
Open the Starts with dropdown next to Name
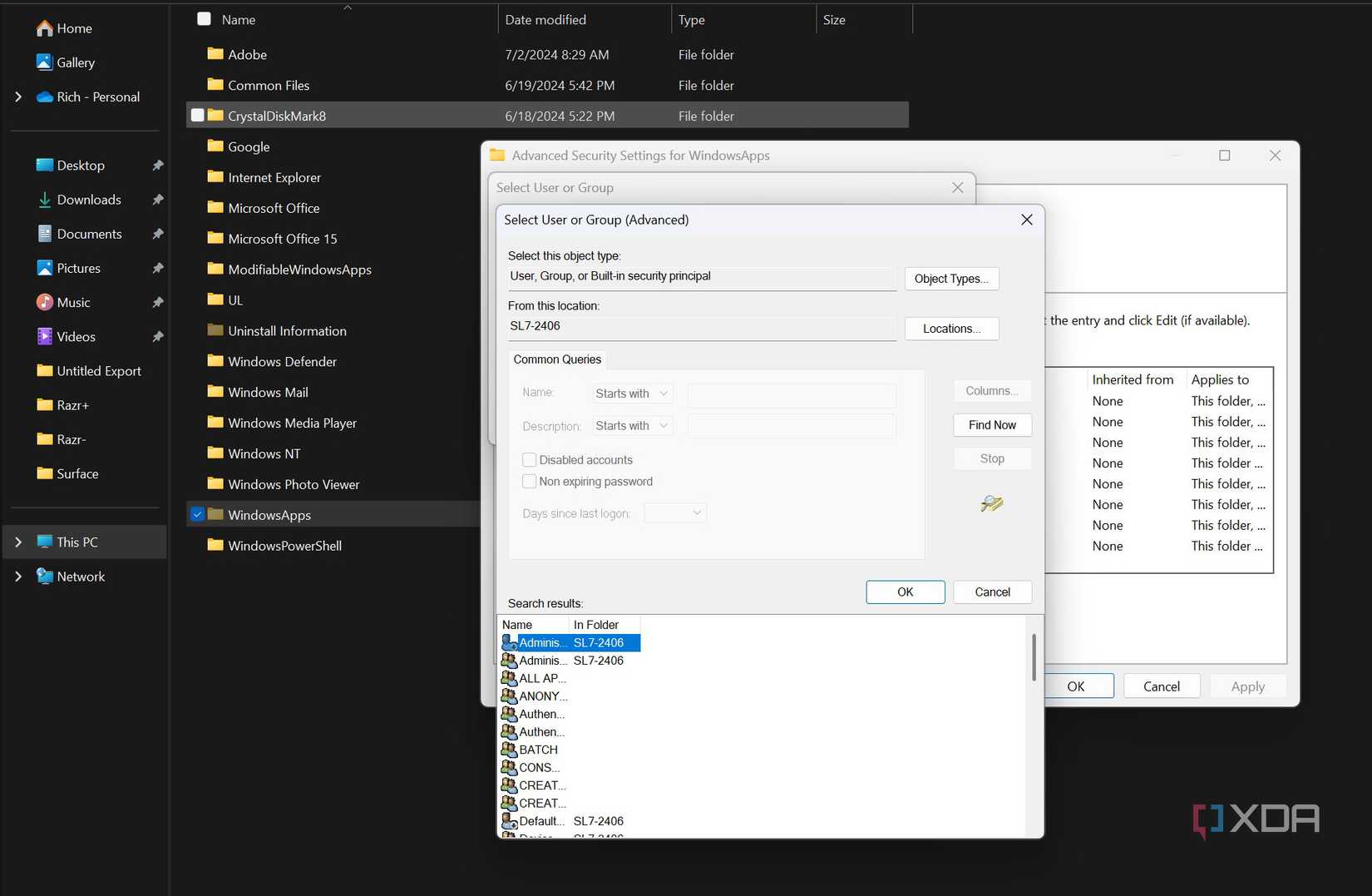(631, 393)
